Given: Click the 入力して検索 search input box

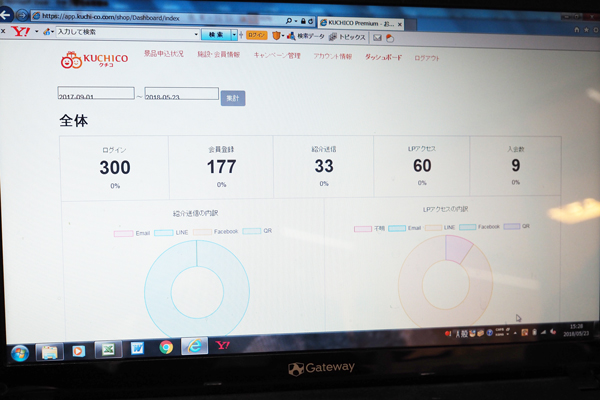Looking at the screenshot, I should click(x=125, y=33).
